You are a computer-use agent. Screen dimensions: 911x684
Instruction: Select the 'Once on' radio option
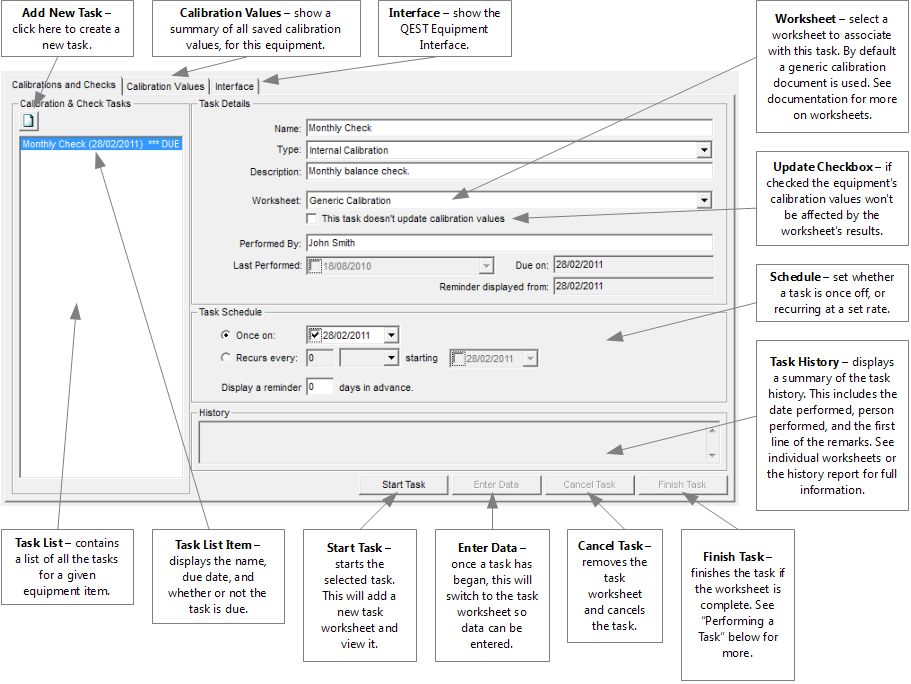pyautogui.click(x=225, y=336)
